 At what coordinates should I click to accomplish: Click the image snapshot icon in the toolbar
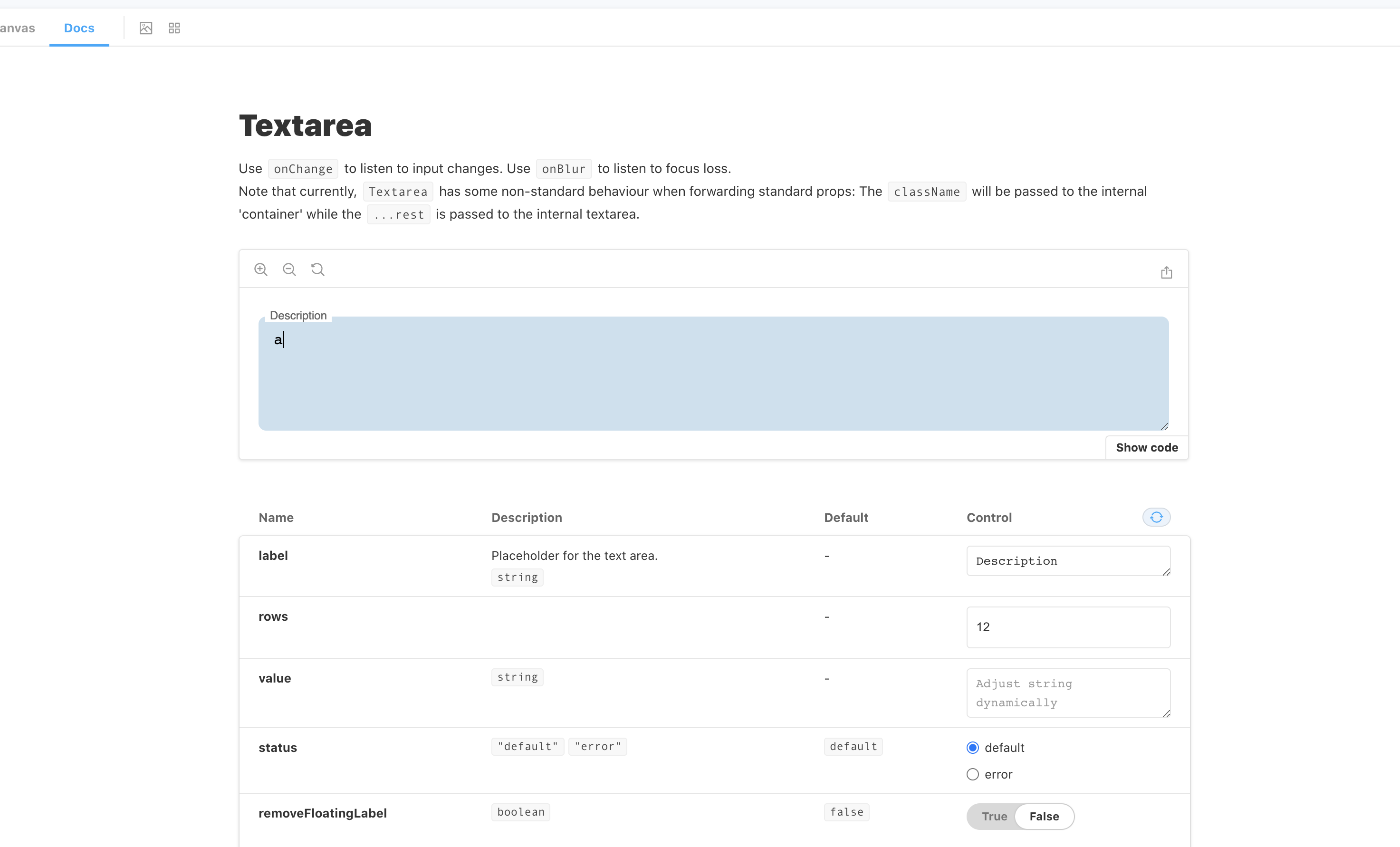tap(146, 27)
